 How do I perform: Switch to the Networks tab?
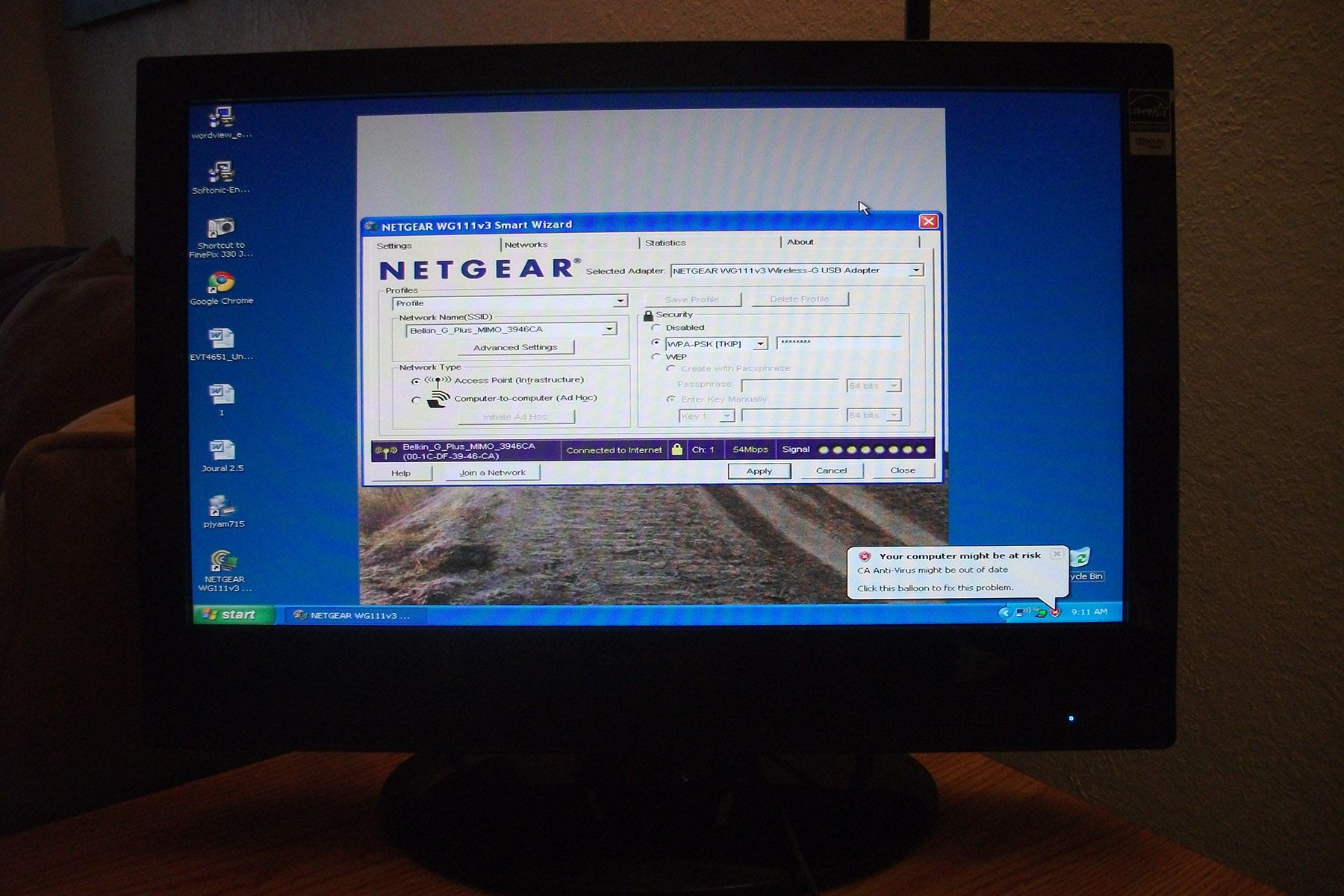click(526, 245)
